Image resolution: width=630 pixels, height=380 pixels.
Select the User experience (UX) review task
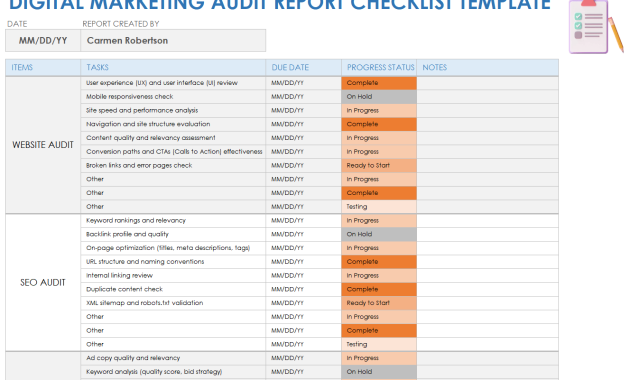point(173,83)
